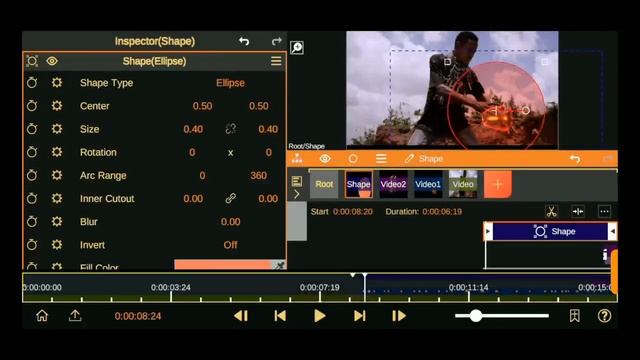Enable keyframe stopwatch for Shape Type
The width and height of the screenshot is (640, 360).
pyautogui.click(x=32, y=83)
